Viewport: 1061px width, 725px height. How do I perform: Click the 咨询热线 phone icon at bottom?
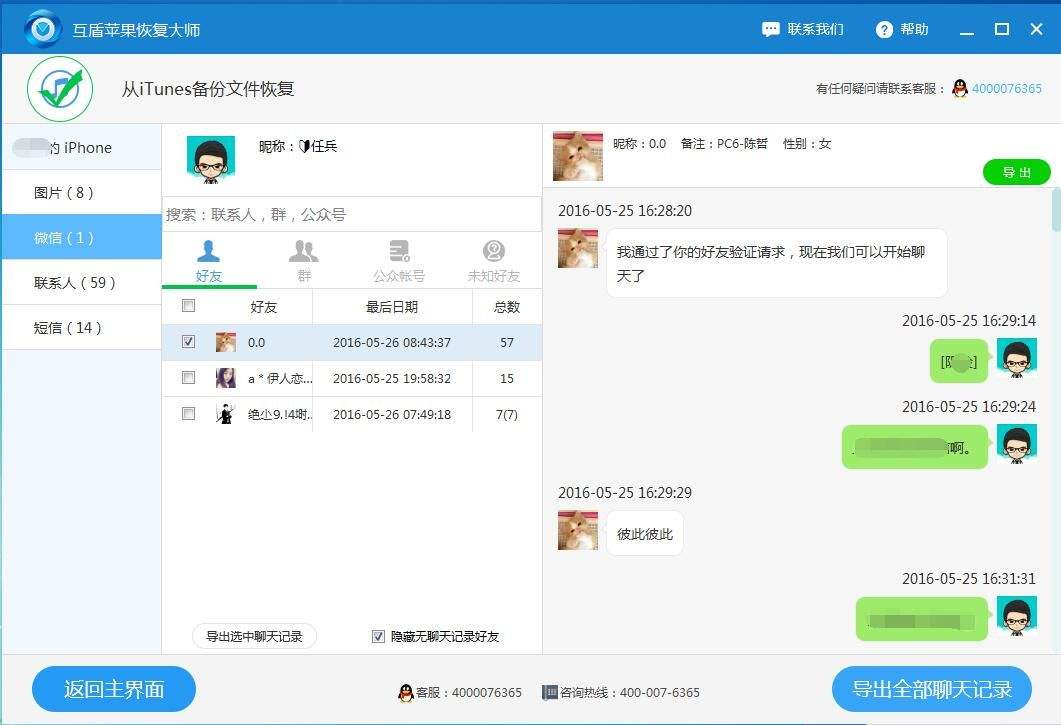(549, 693)
